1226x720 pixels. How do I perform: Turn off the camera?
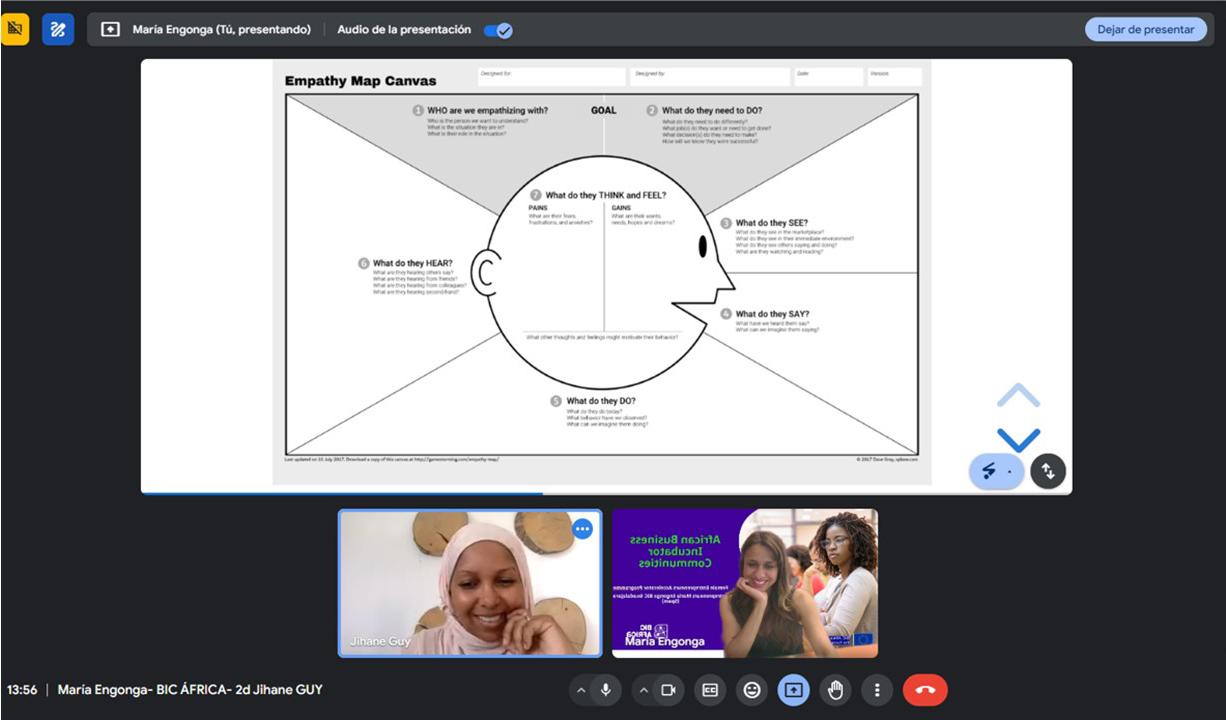pos(669,690)
